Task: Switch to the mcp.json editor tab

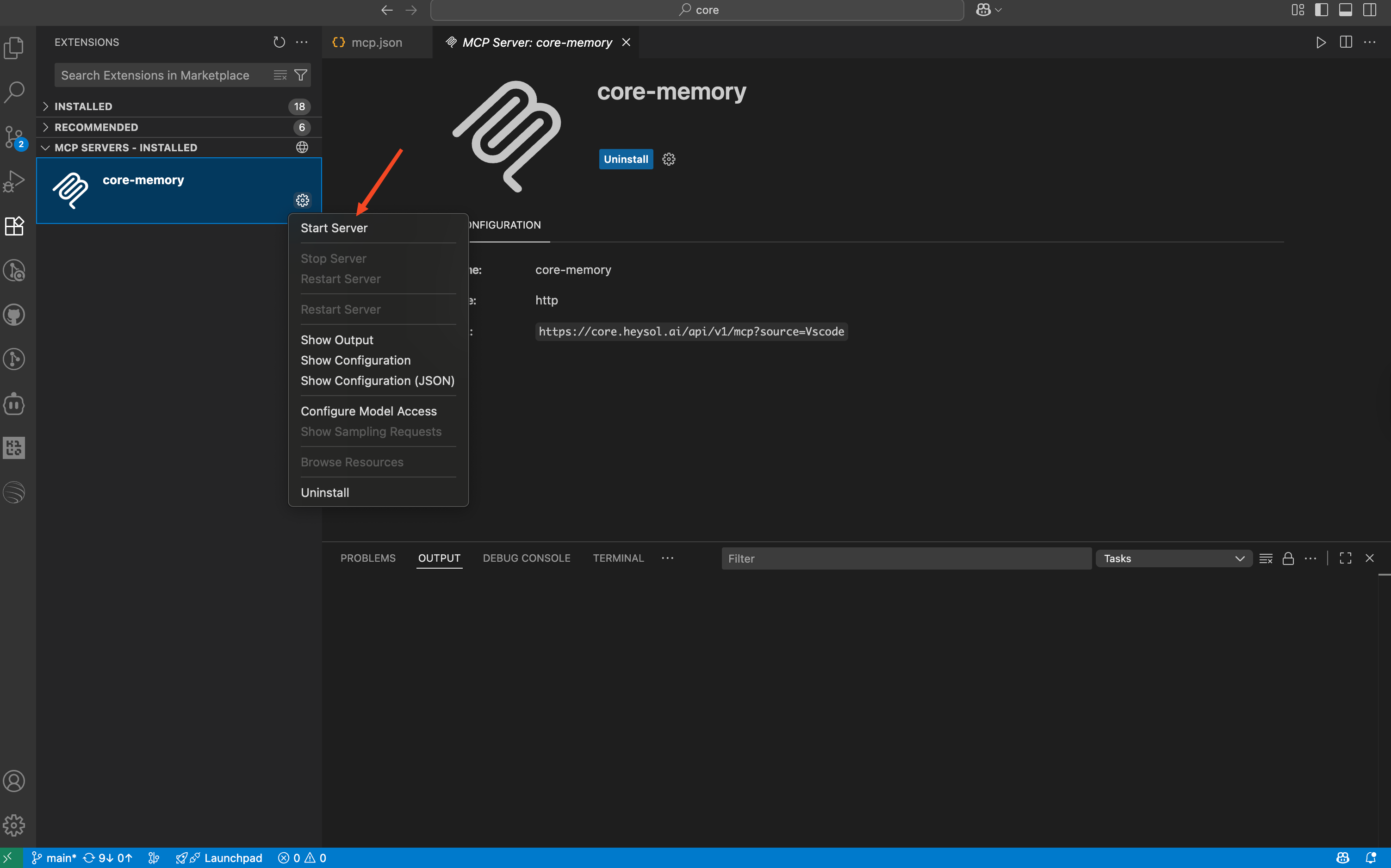Action: coord(376,43)
